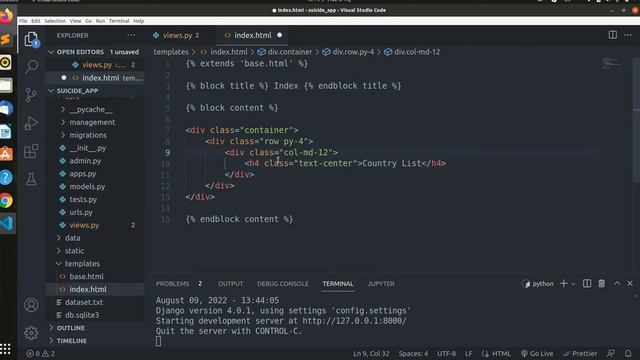
Task: Open Explorer Views and More Actions ellipsis
Action: pos(131,35)
